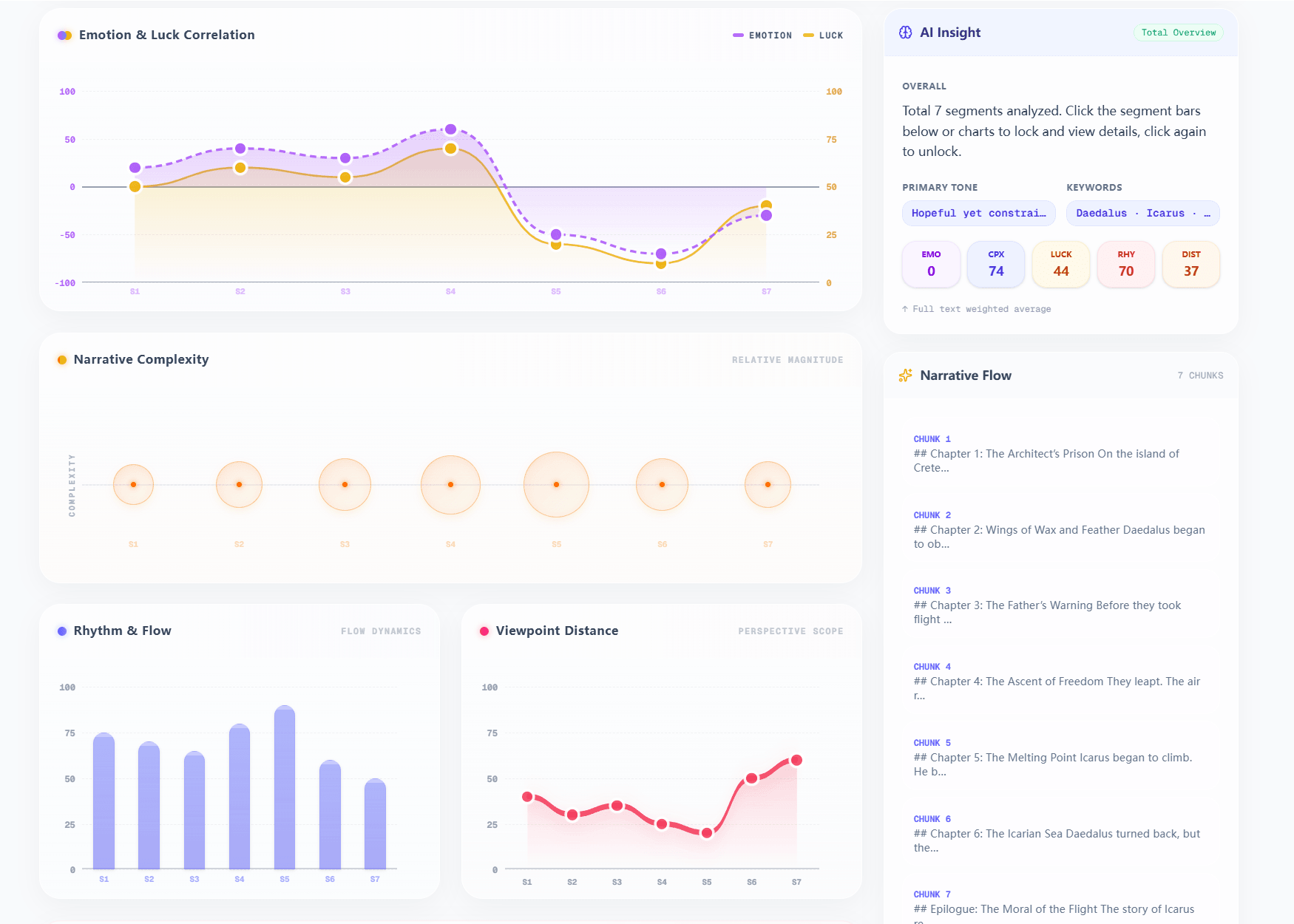Toggle the LUCK legend series
Image resolution: width=1294 pixels, height=924 pixels.
click(823, 35)
